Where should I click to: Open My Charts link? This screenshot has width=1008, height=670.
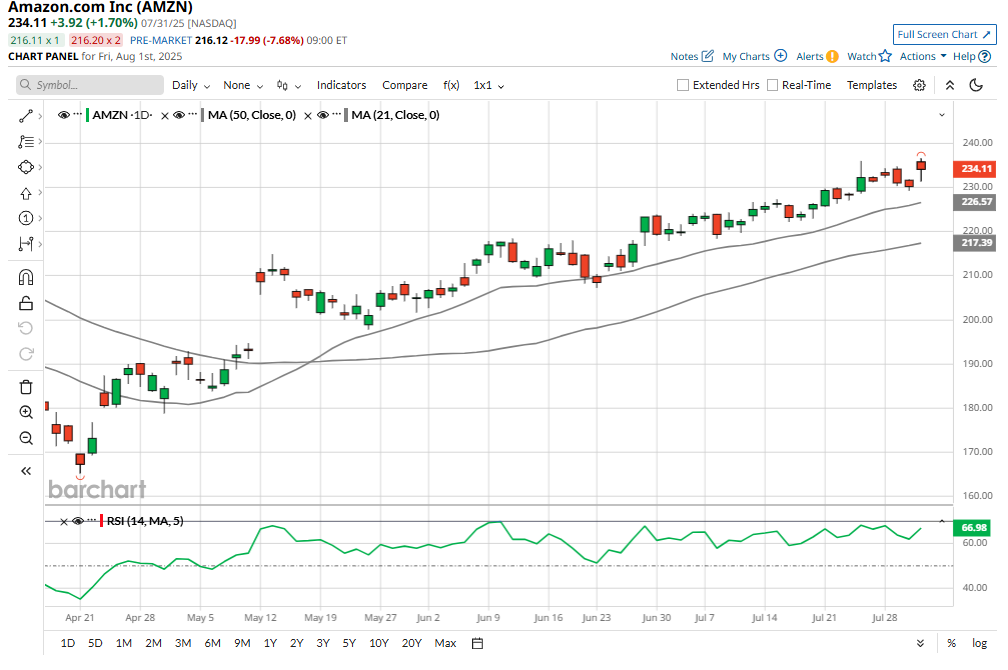point(754,56)
